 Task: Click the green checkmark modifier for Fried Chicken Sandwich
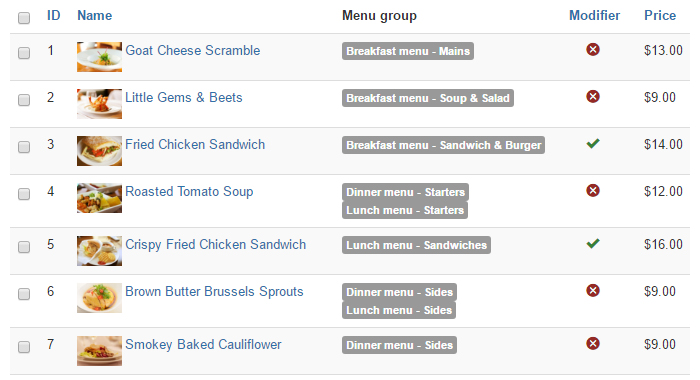(593, 143)
